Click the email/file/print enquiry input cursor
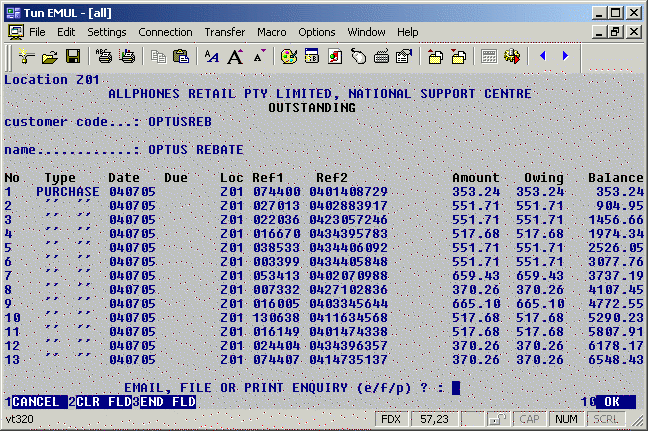The image size is (648, 431). click(x=456, y=388)
